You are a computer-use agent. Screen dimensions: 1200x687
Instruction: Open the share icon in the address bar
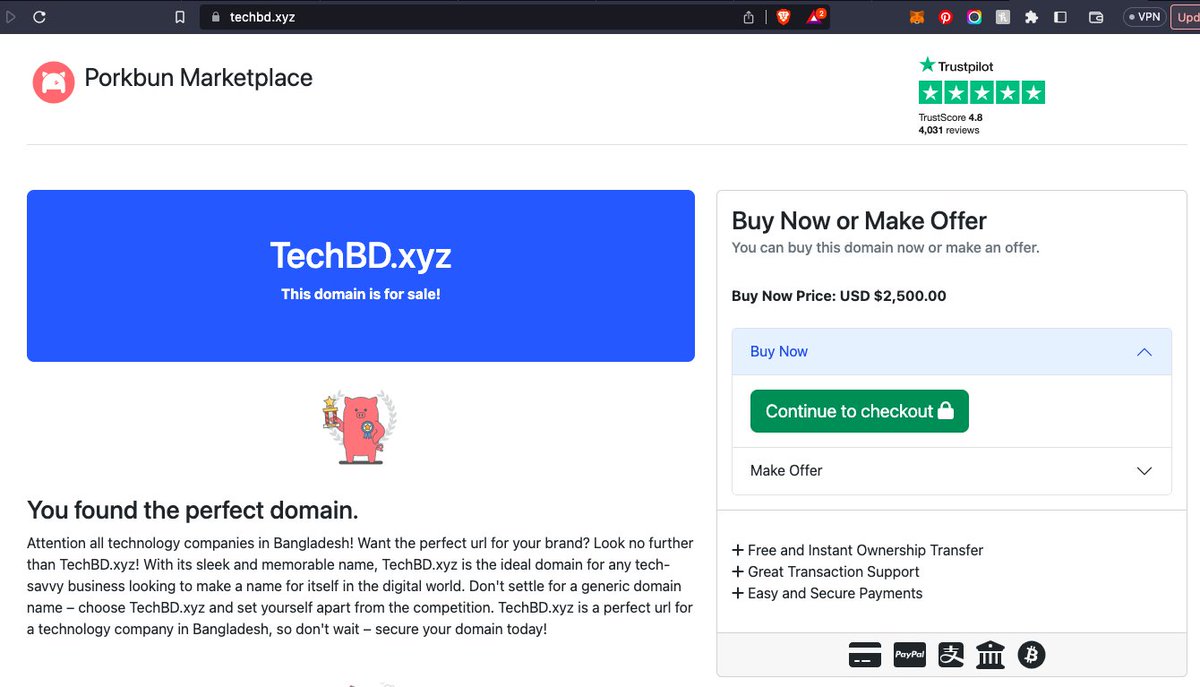[749, 17]
